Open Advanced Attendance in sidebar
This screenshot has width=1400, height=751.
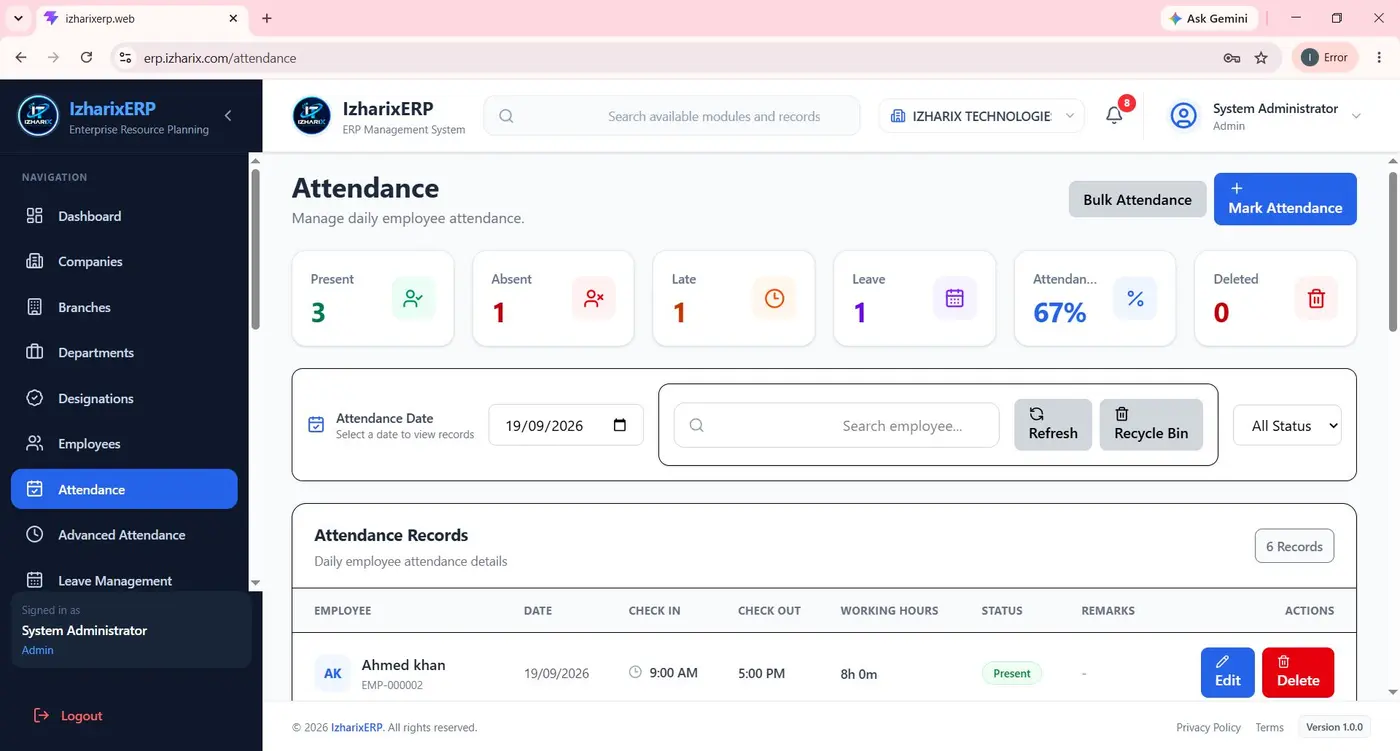[124, 535]
